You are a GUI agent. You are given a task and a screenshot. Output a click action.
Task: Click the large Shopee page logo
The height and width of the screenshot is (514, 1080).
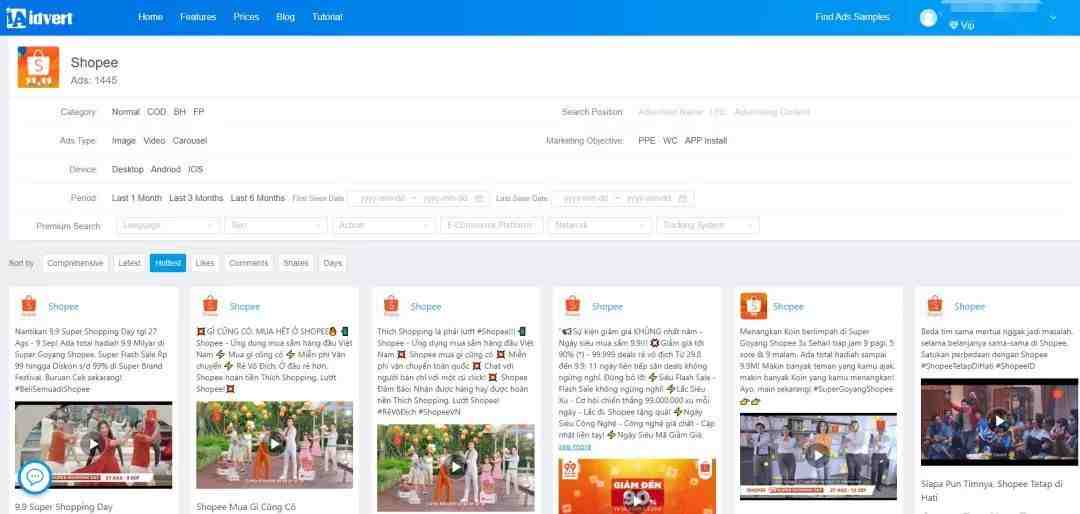38,67
